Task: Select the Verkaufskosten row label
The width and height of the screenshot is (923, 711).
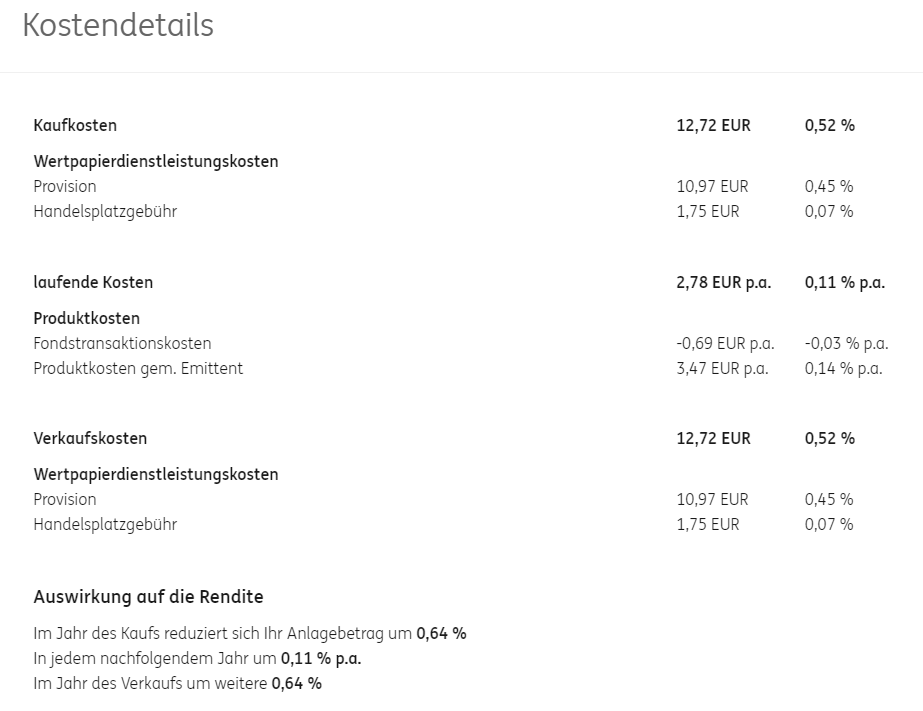Action: pos(90,439)
